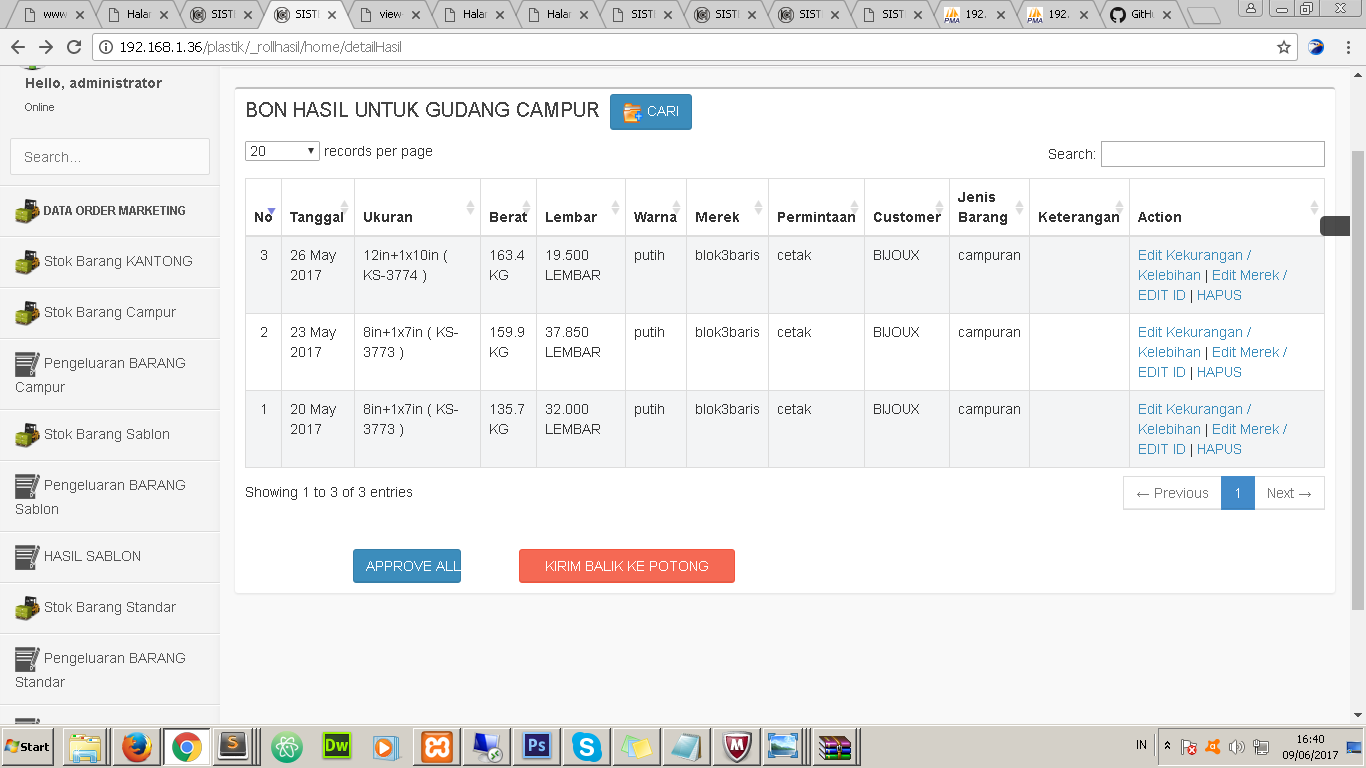Click HASIL SABLON menu document icon

[x=27, y=557]
